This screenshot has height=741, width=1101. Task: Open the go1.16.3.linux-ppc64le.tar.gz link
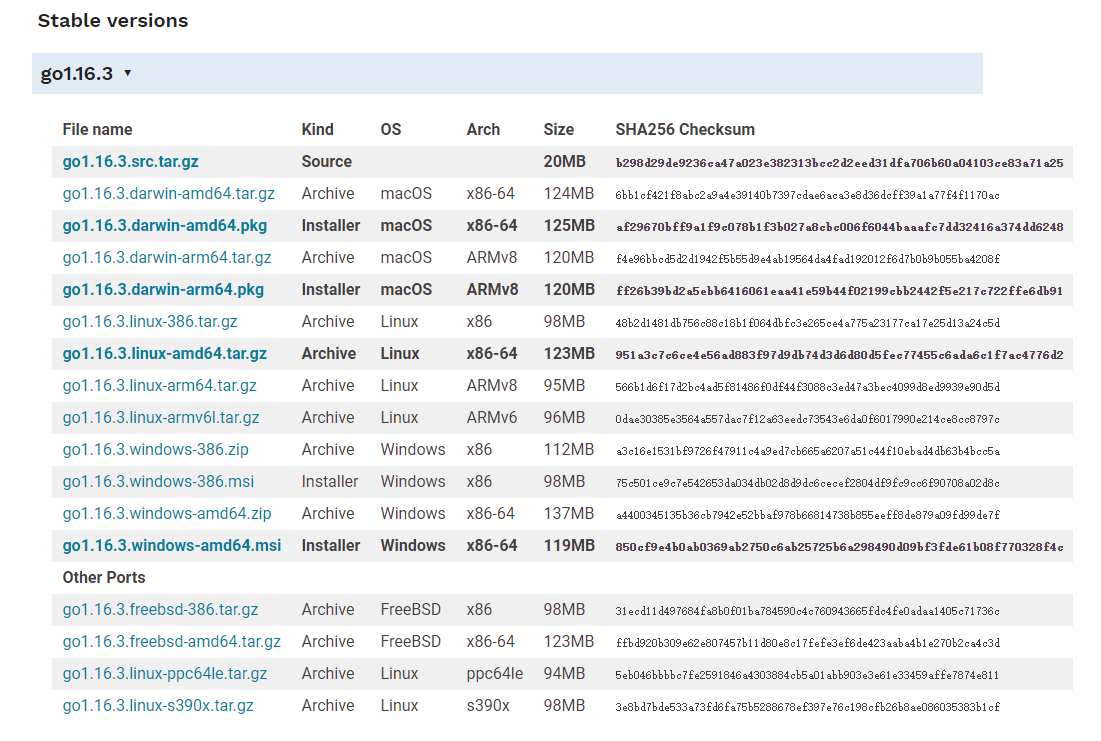[165, 674]
